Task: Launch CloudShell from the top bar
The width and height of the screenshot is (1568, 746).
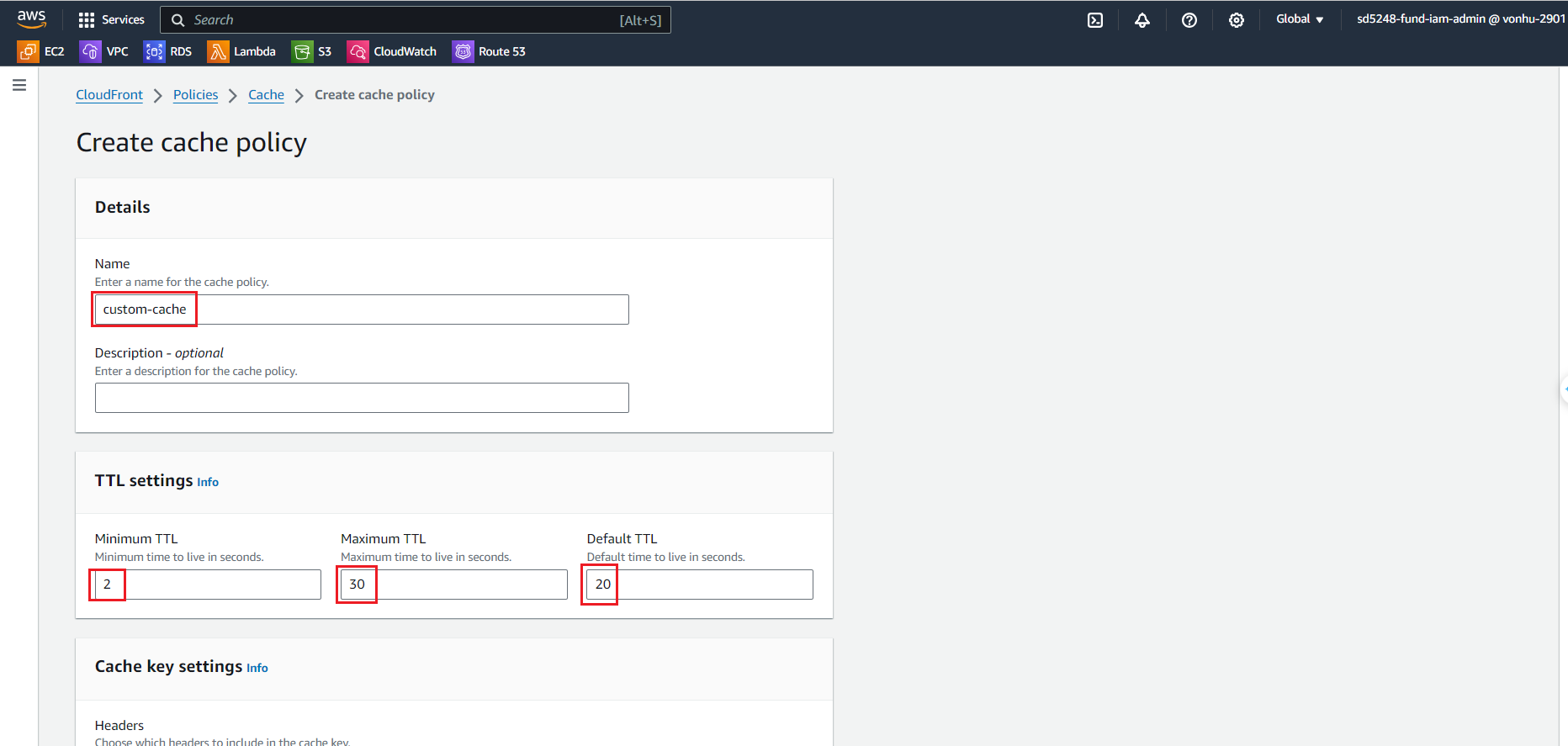Action: 1094,20
